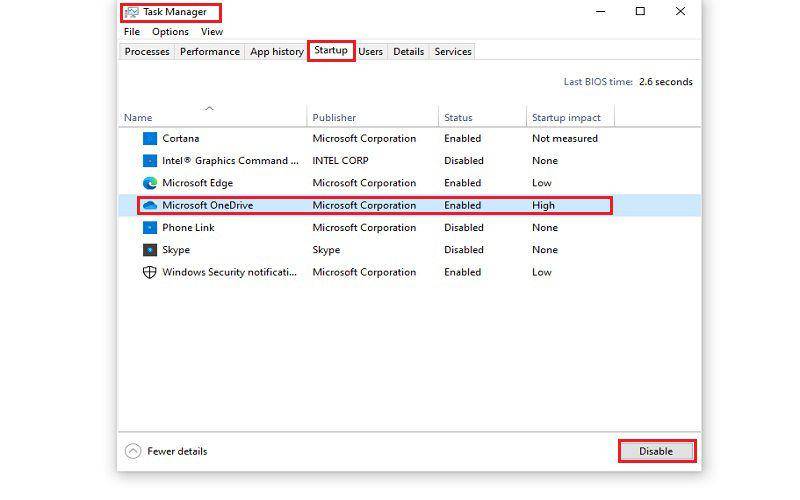The height and width of the screenshot is (500, 800).
Task: Close the Task Manager window
Action: pyautogui.click(x=680, y=11)
